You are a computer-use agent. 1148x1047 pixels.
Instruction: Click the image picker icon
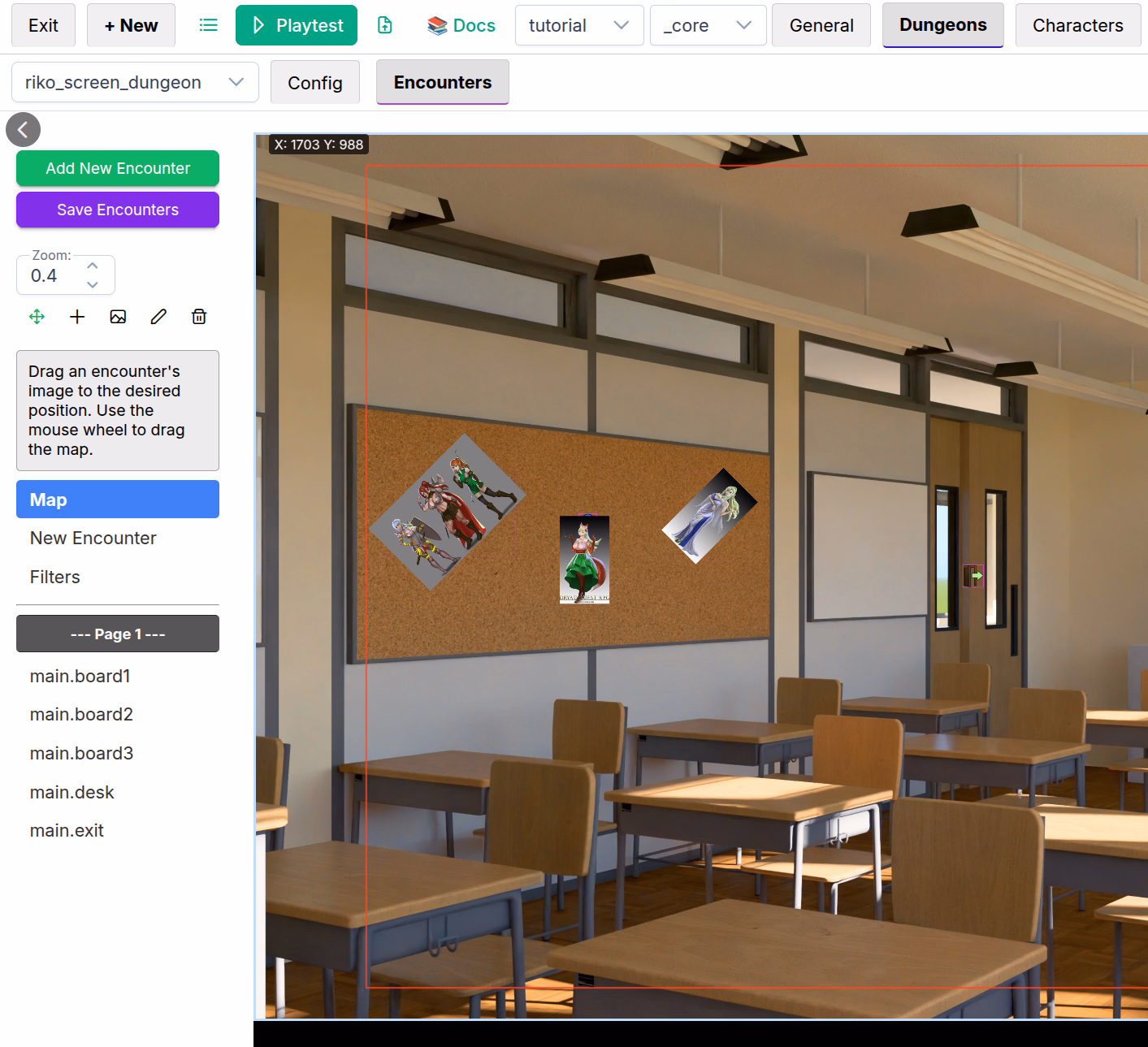tap(118, 317)
